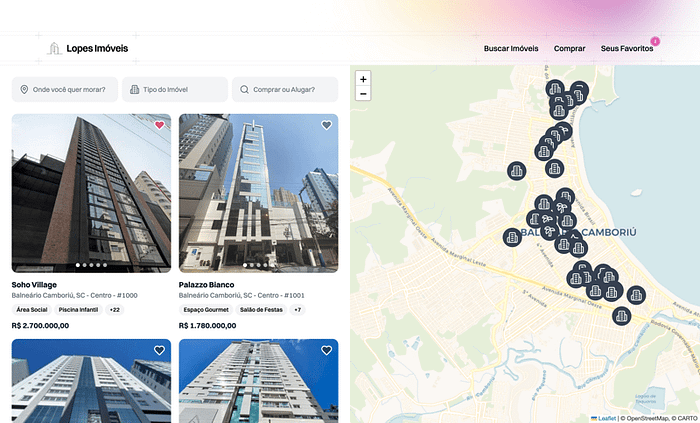Click the 'Piscina Infantil' tag
The image size is (700, 423).
pyautogui.click(x=78, y=310)
